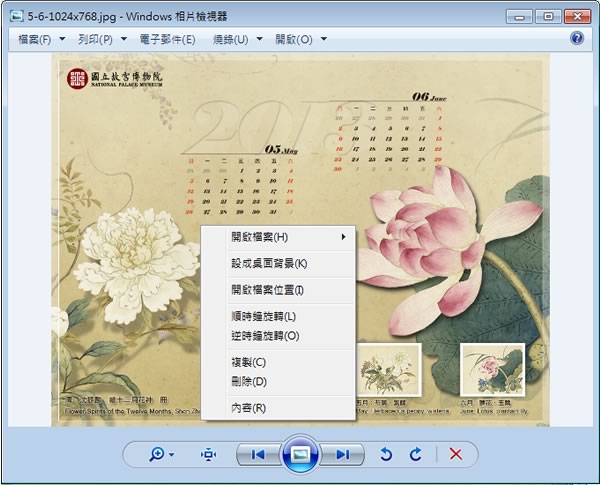Viewport: 600px width, 485px height.
Task: Expand the 開啟檔案(H) submenu arrow
Action: (x=344, y=237)
